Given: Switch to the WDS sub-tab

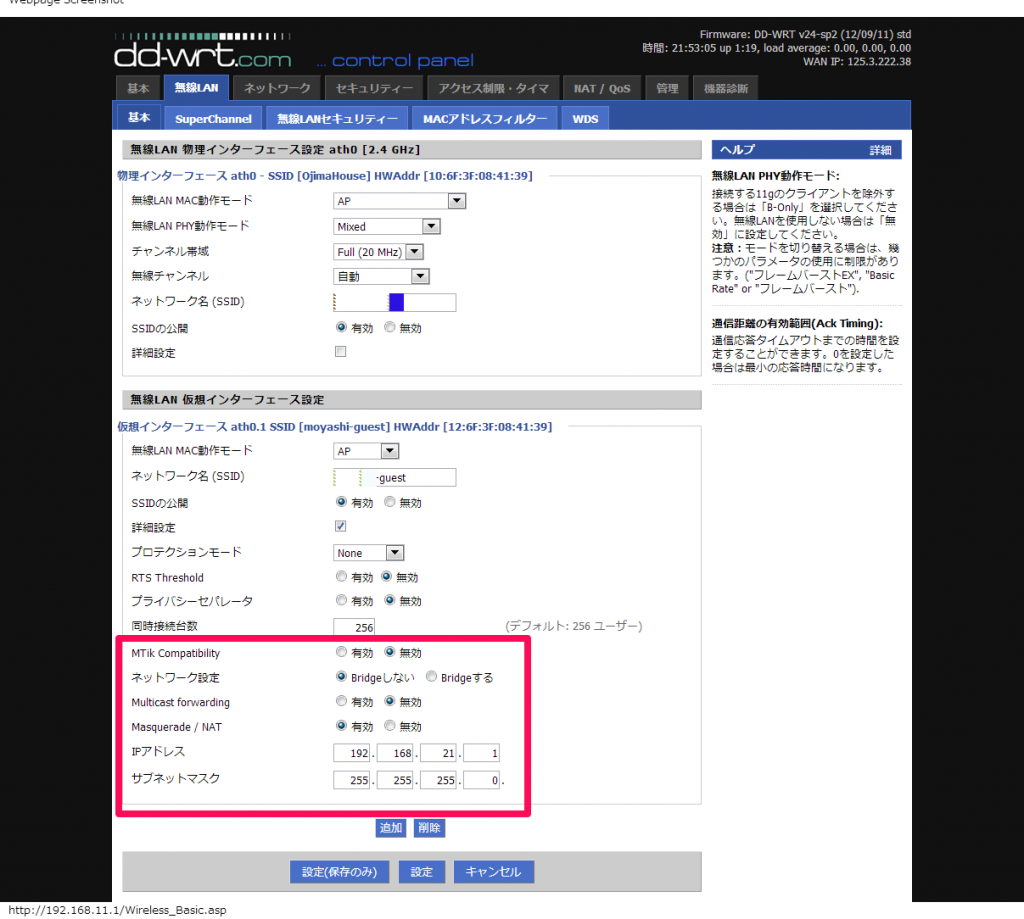Looking at the screenshot, I should (x=585, y=119).
